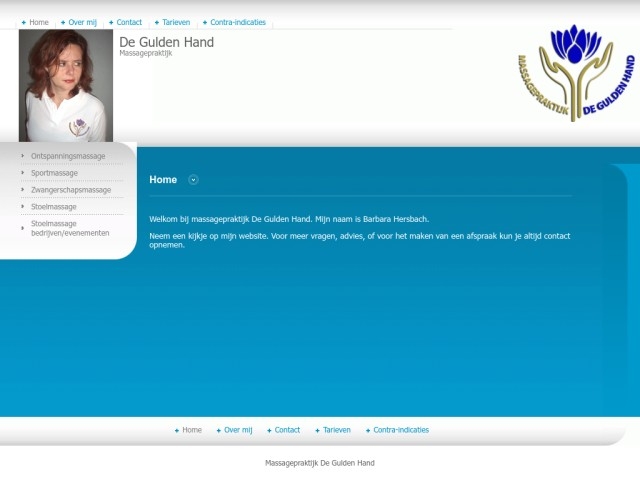Open Home in the top navigation
Viewport: 640px width, 480px height.
pyautogui.click(x=38, y=22)
